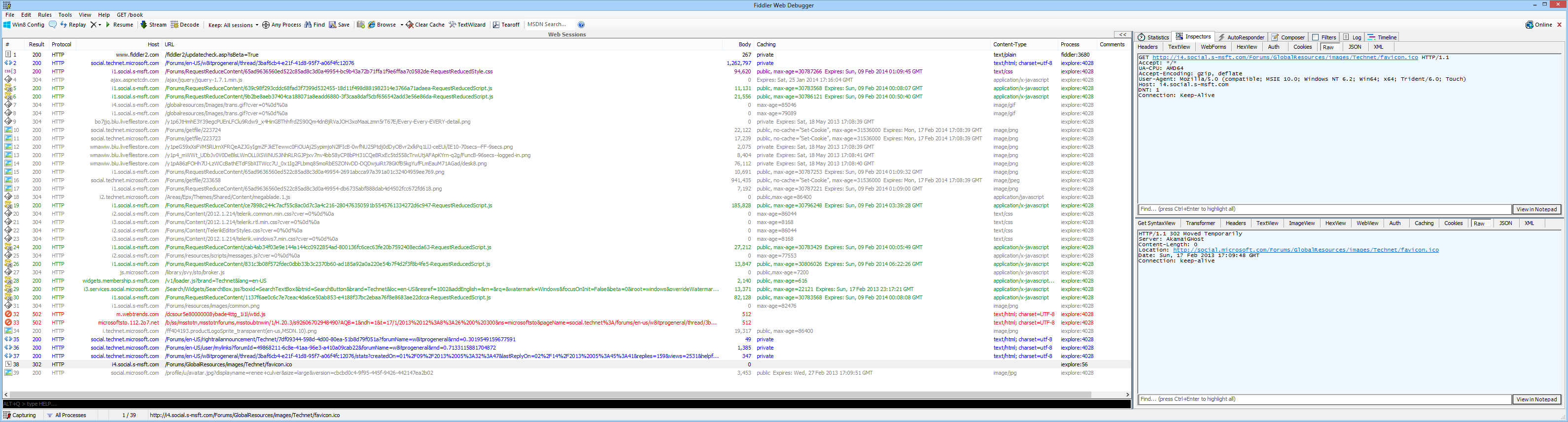
Task: Open the View menu
Action: point(85,15)
